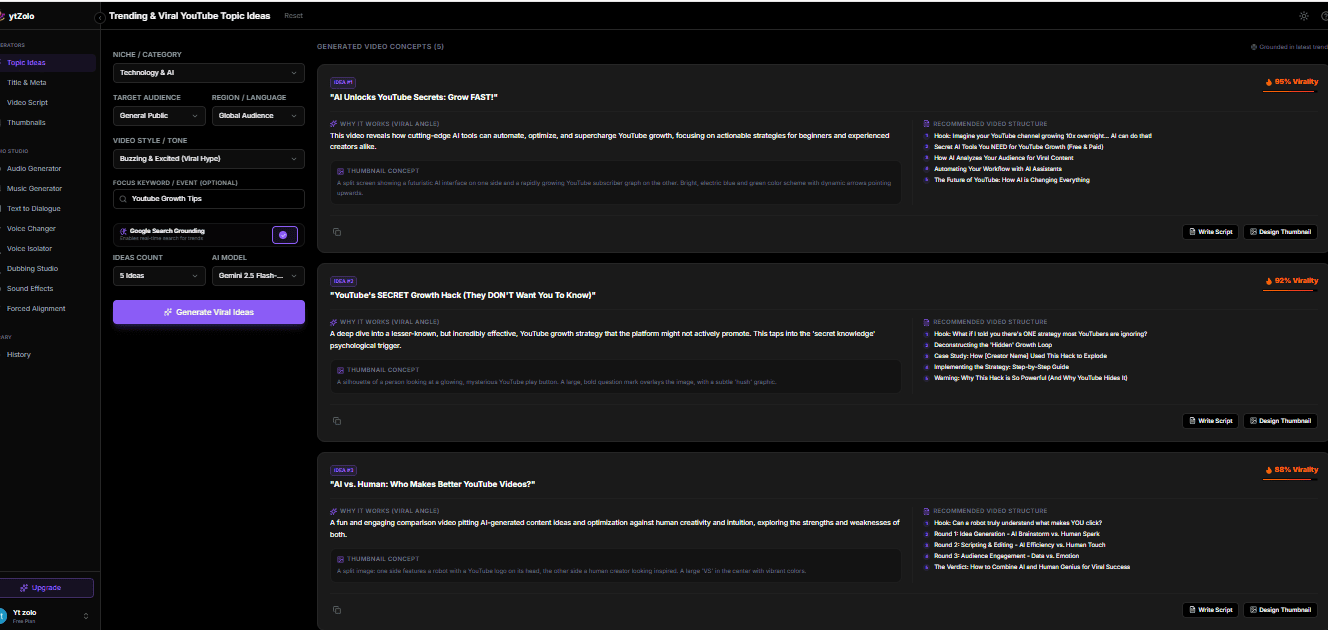
Task: Open the Video Style dropdown Buzzing & Excited
Action: click(209, 159)
